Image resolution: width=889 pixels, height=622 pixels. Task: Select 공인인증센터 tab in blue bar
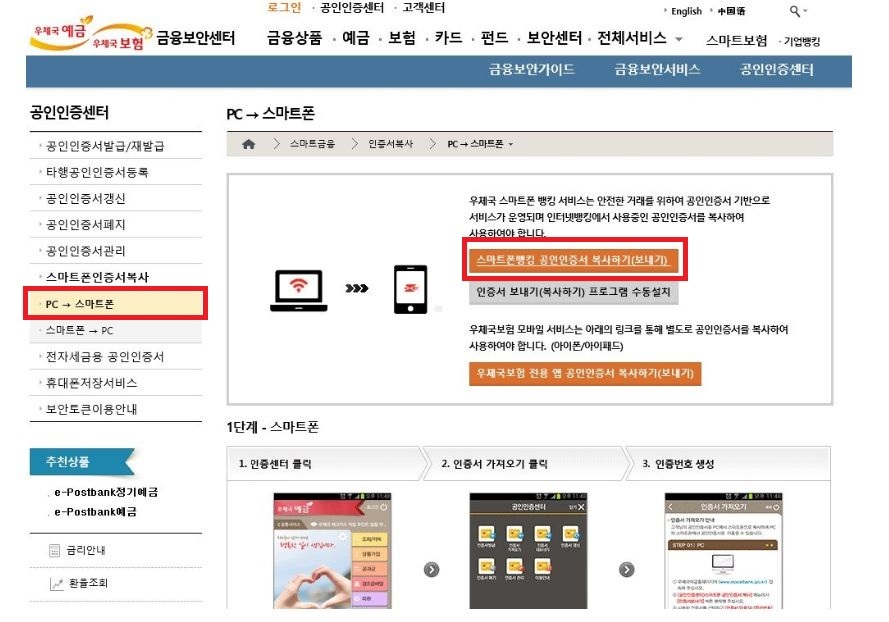pos(777,70)
